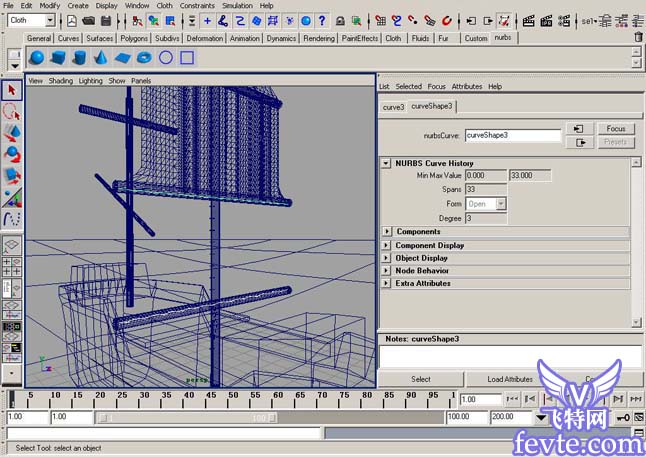Open the Attribute Editor Attributes menu
The width and height of the screenshot is (646, 457).
(x=467, y=87)
